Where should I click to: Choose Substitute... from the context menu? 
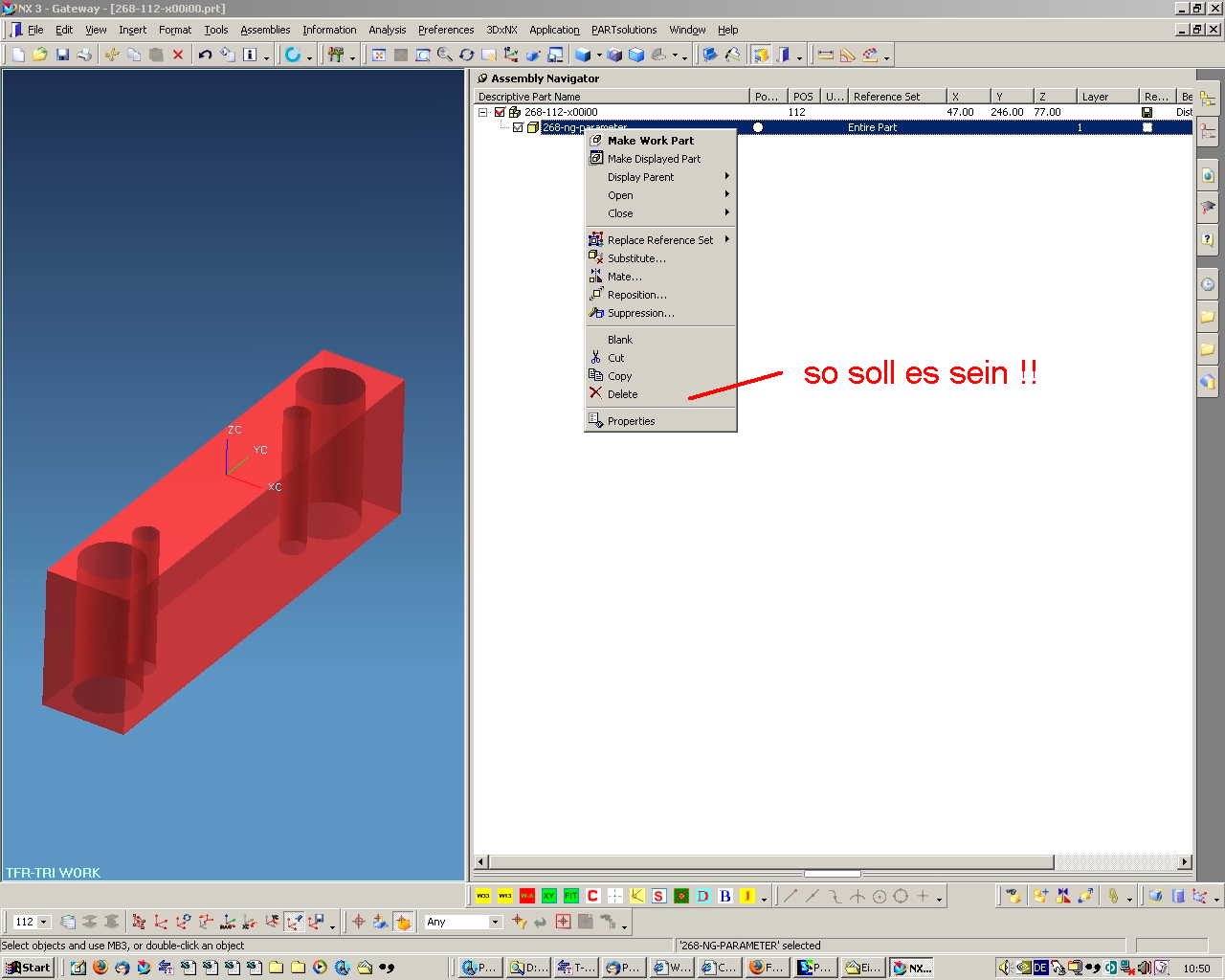(660, 258)
